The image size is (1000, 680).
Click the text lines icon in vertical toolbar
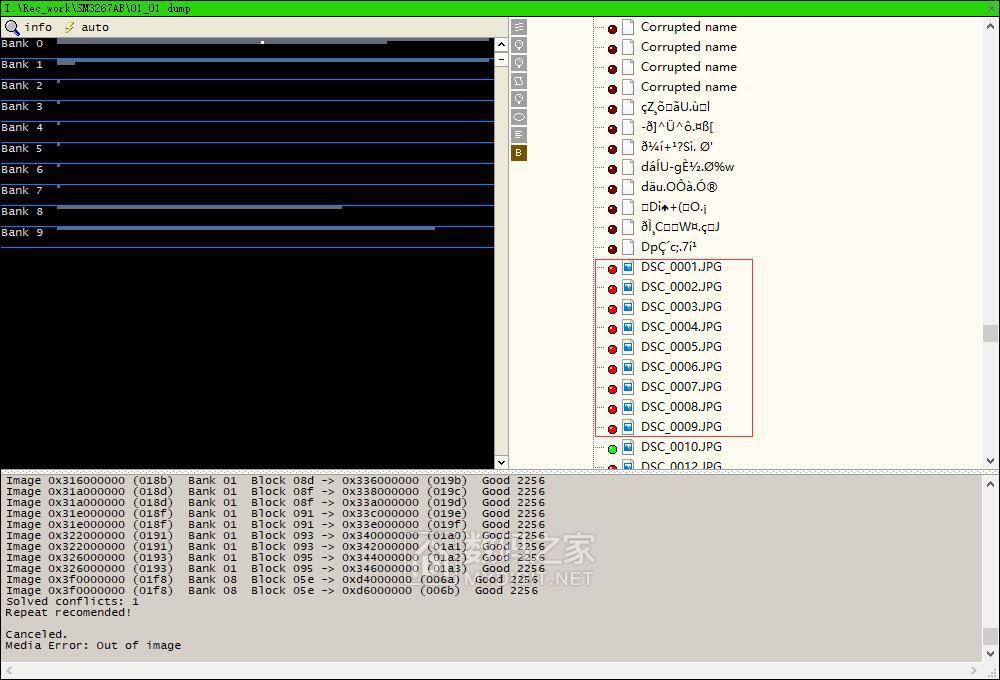tap(519, 135)
